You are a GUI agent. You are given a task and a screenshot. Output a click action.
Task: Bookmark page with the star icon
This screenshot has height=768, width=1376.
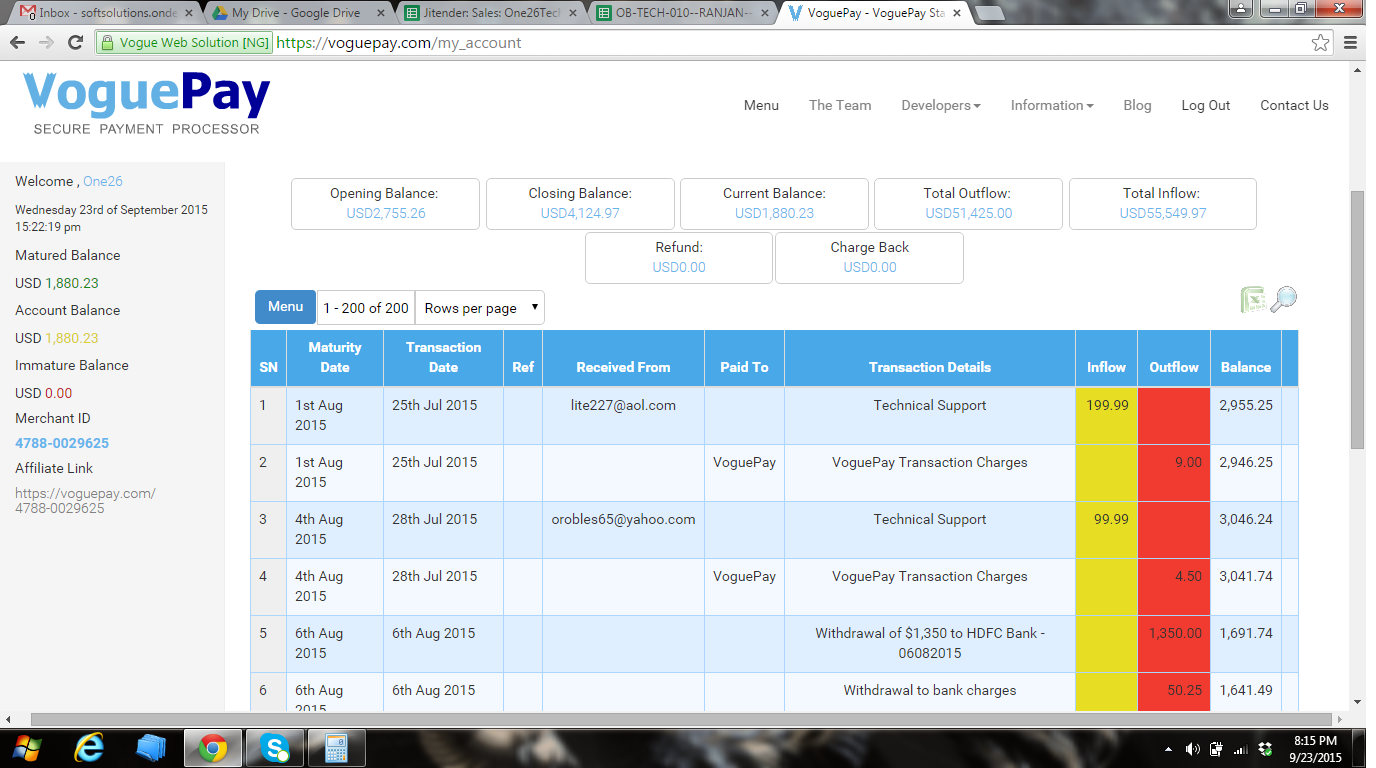(1321, 43)
